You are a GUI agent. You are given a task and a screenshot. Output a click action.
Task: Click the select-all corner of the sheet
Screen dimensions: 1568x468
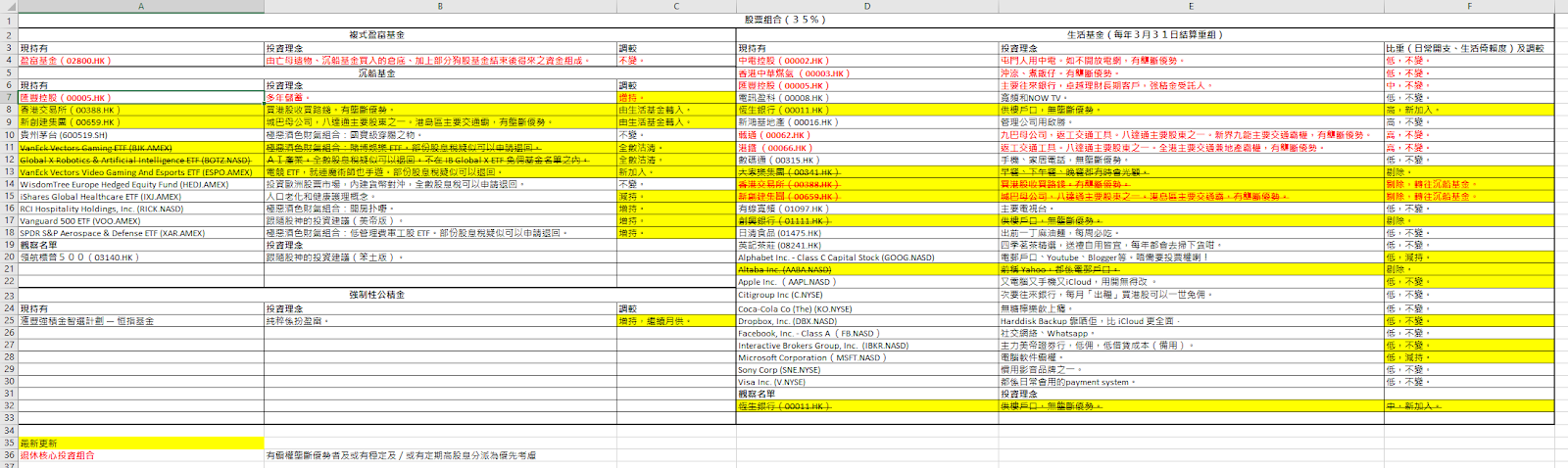(9, 6)
